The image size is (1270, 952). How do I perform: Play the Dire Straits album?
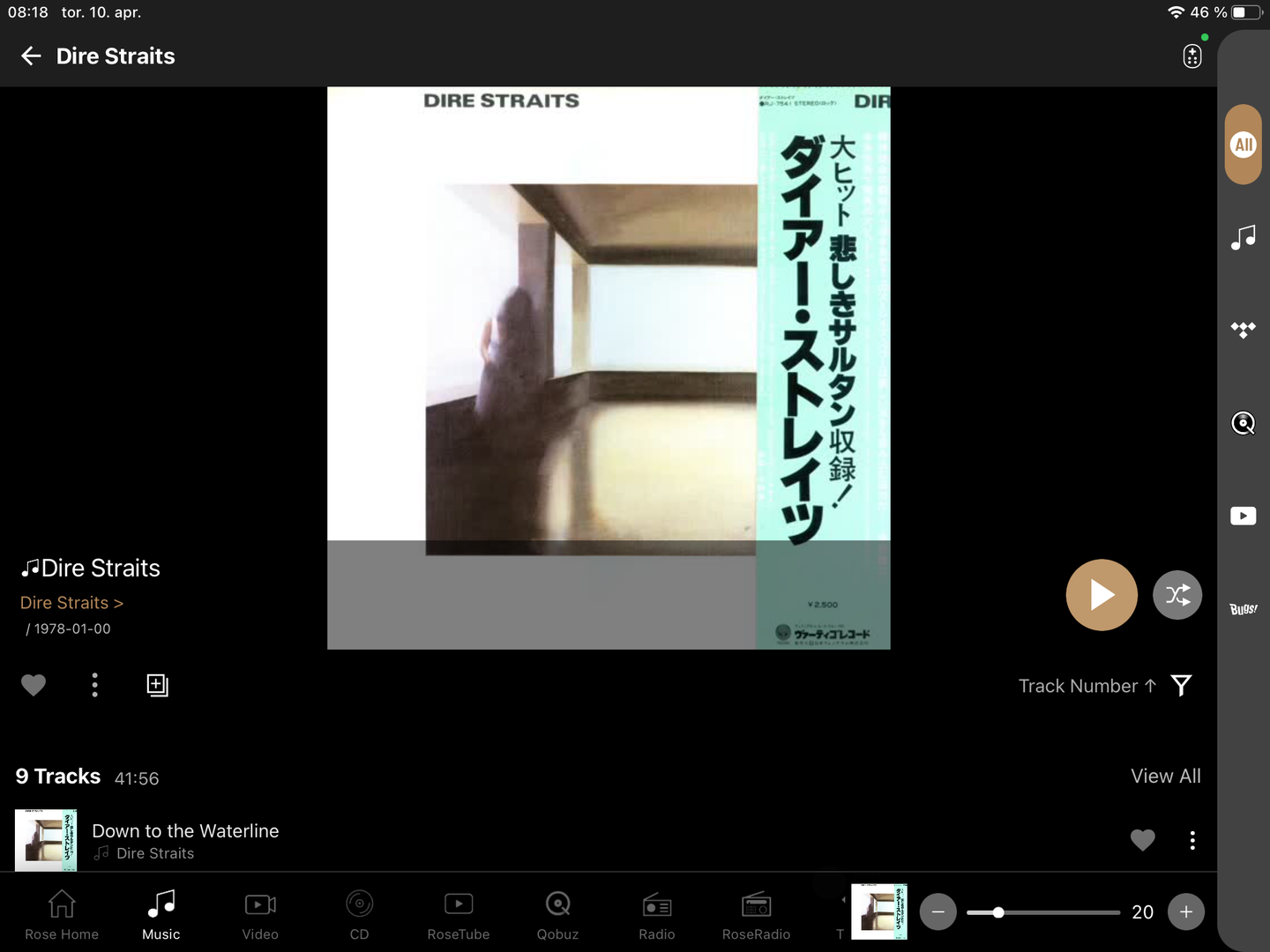point(1102,595)
